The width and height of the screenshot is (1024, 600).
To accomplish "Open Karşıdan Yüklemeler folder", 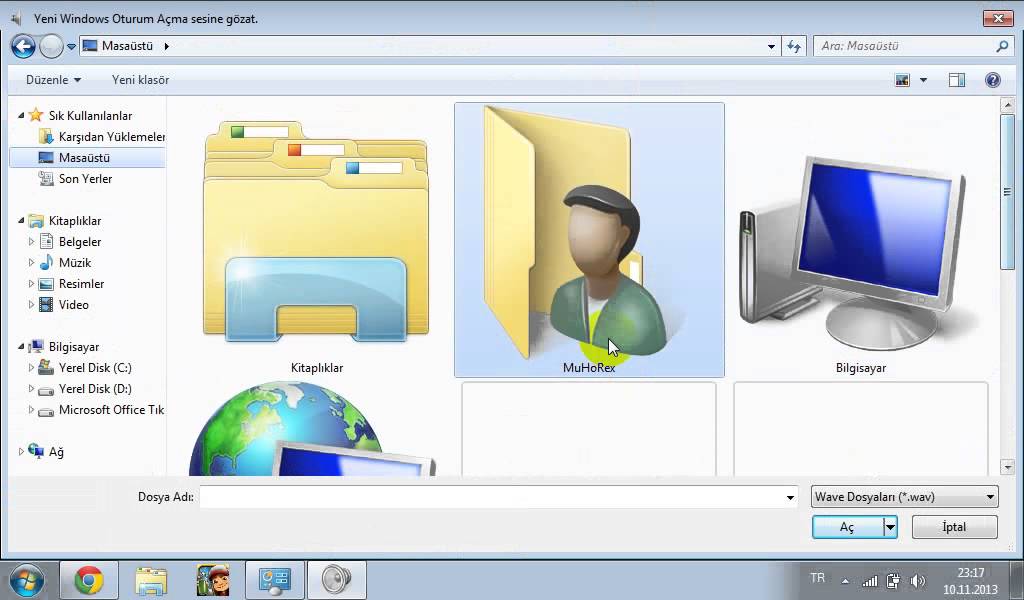I will 111,136.
